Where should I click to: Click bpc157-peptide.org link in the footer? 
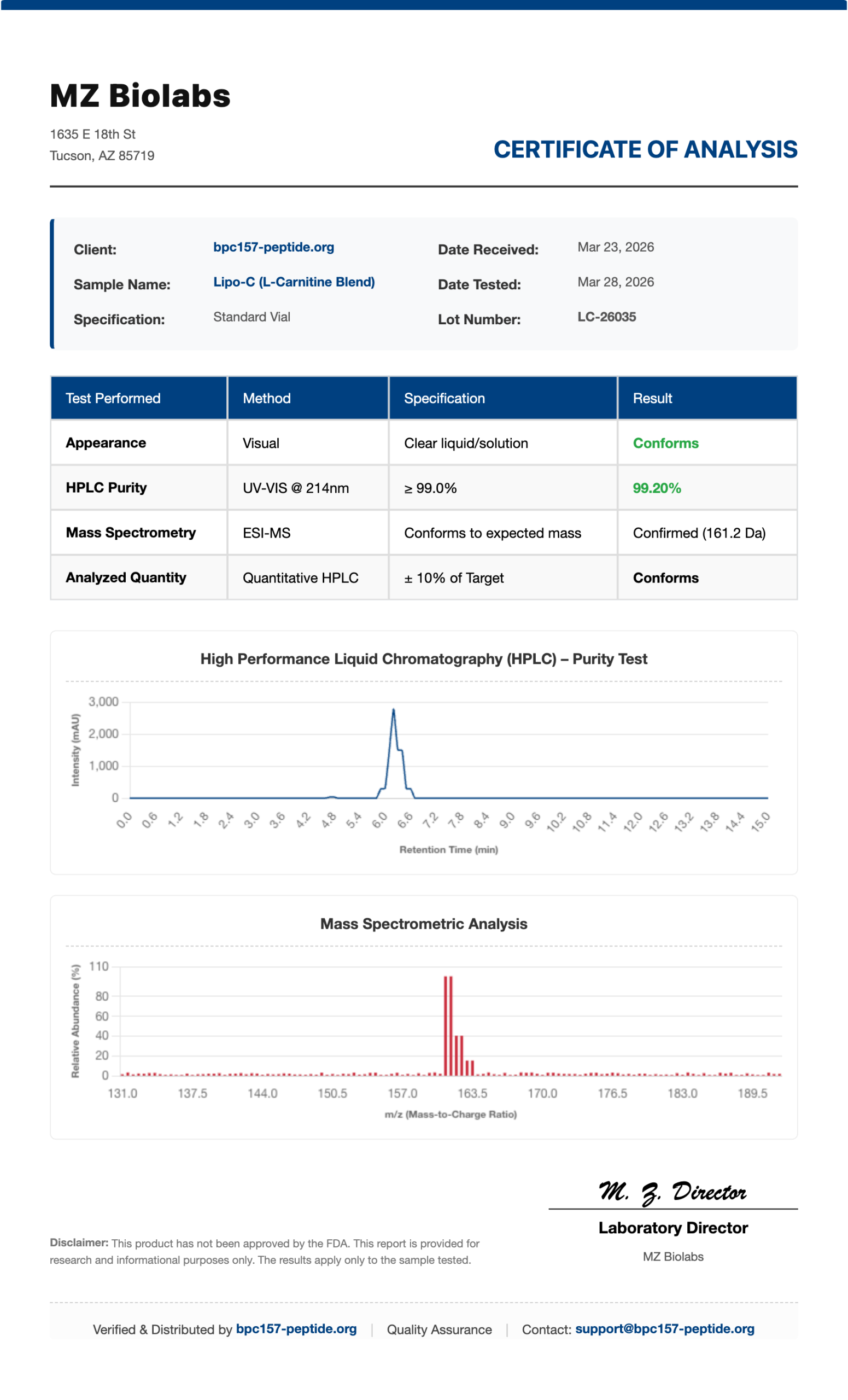[x=296, y=1329]
